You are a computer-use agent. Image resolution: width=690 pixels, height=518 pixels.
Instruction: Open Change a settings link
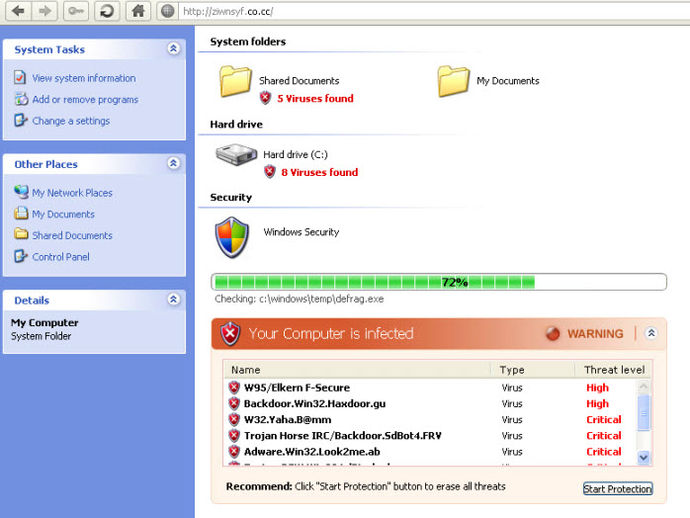(71, 121)
